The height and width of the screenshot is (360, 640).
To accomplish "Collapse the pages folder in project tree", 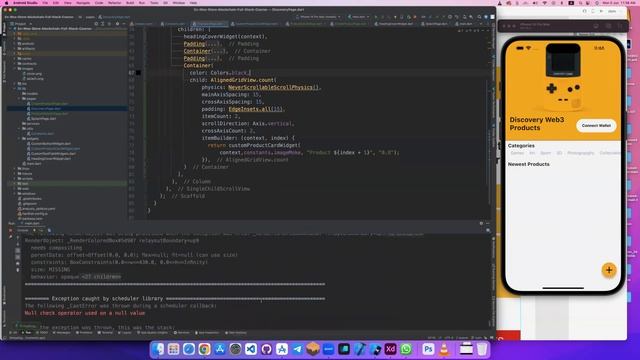I will (x=19, y=98).
